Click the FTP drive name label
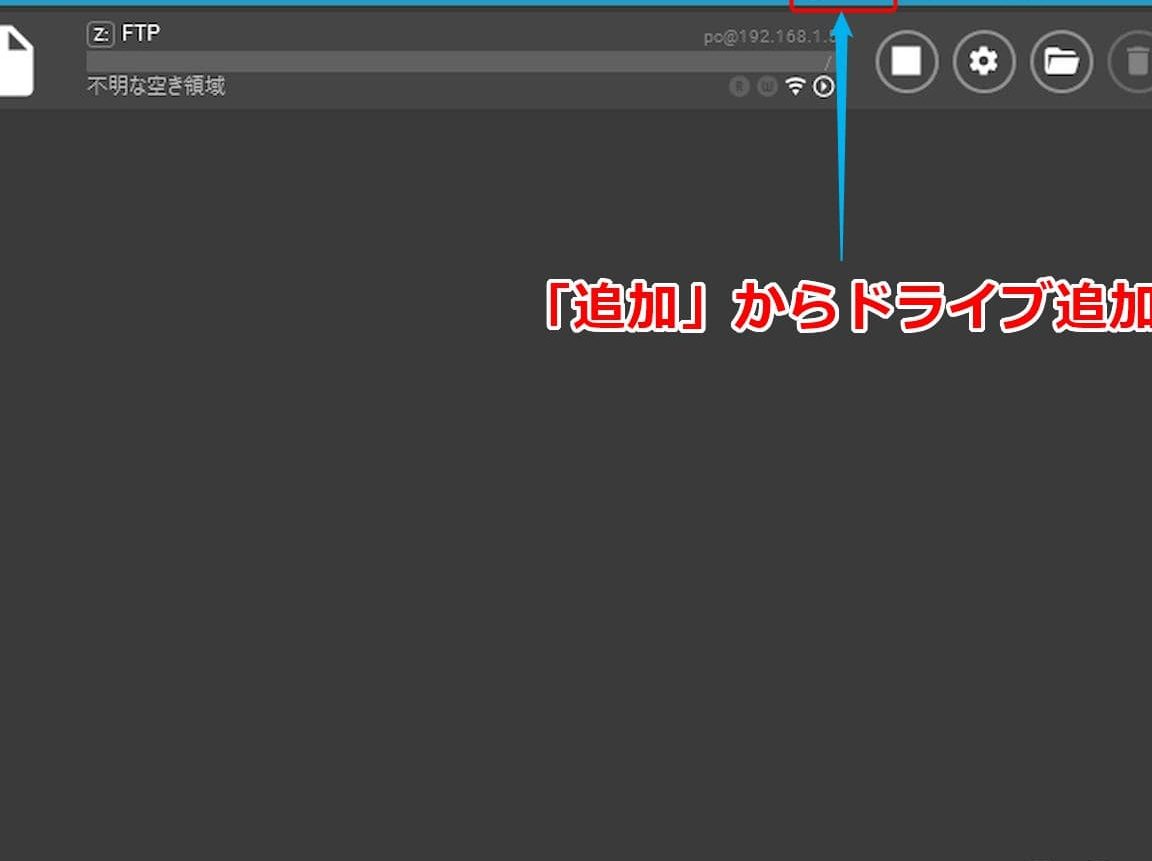The height and width of the screenshot is (861, 1152). tap(141, 34)
